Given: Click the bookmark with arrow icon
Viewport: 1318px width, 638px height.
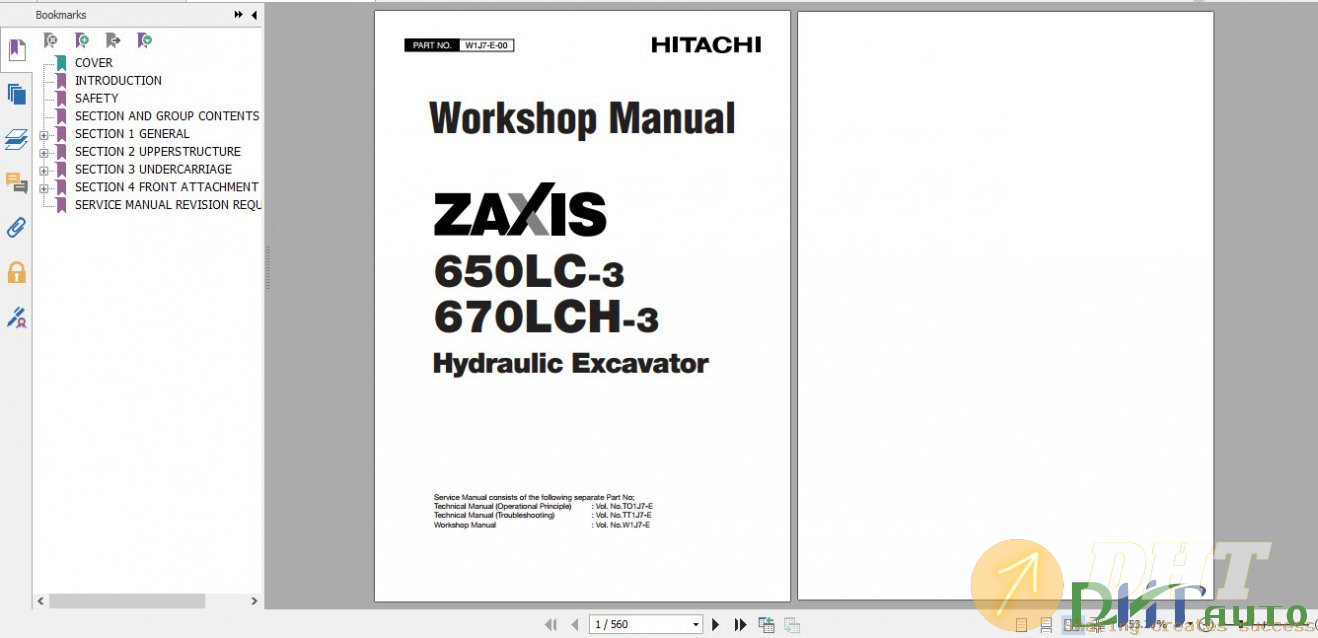Looking at the screenshot, I should click(x=113, y=41).
